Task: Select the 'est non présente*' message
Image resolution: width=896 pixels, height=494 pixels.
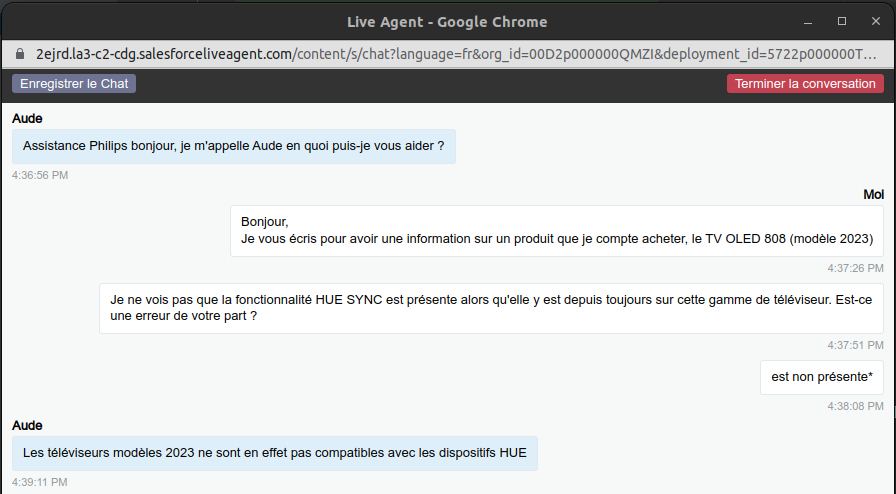Action: pyautogui.click(x=822, y=377)
